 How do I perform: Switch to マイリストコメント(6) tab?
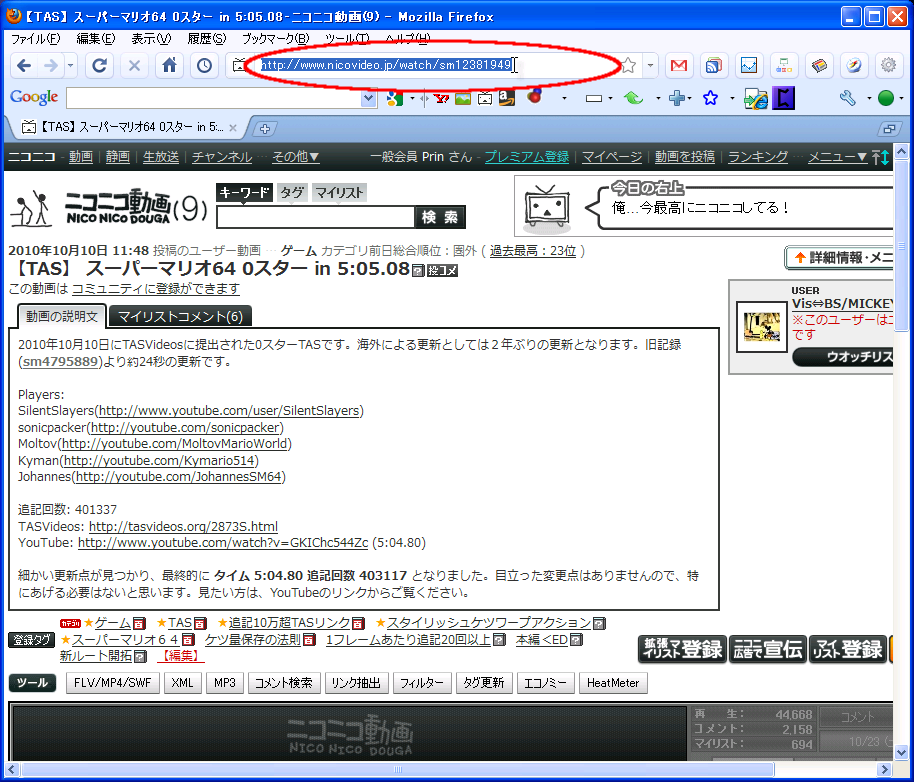[180, 317]
